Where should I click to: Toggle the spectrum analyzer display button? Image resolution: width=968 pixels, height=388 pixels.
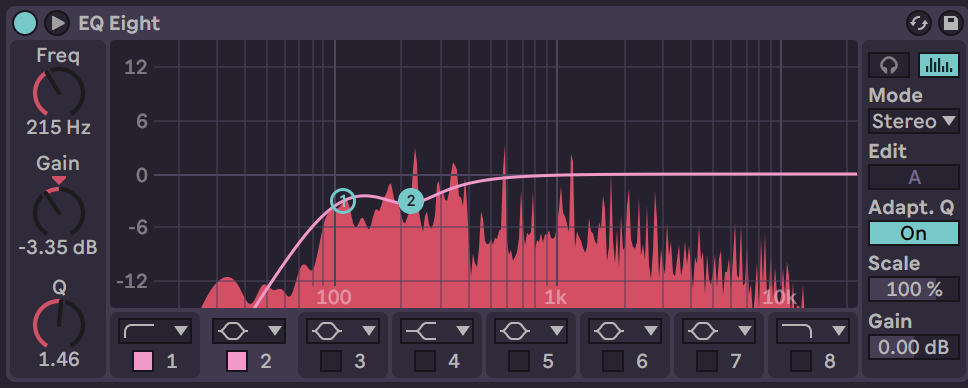(938, 65)
